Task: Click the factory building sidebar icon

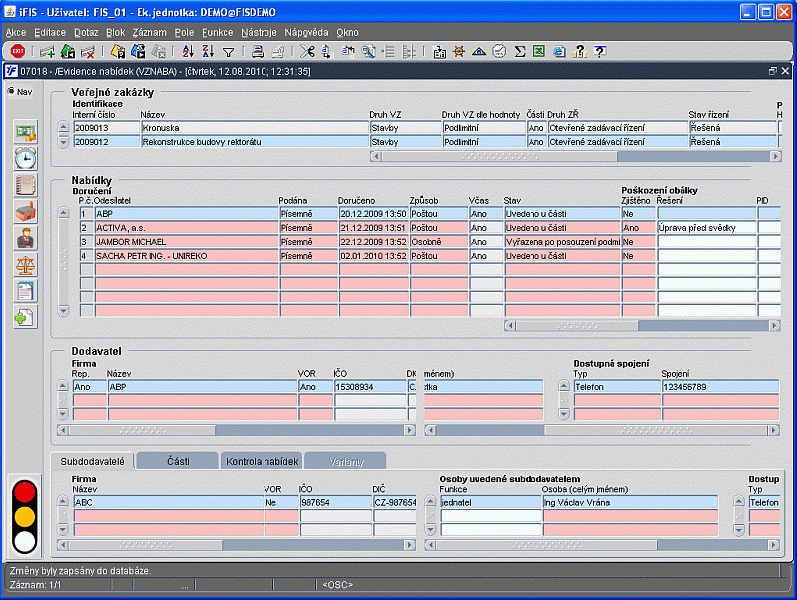Action: [x=25, y=211]
